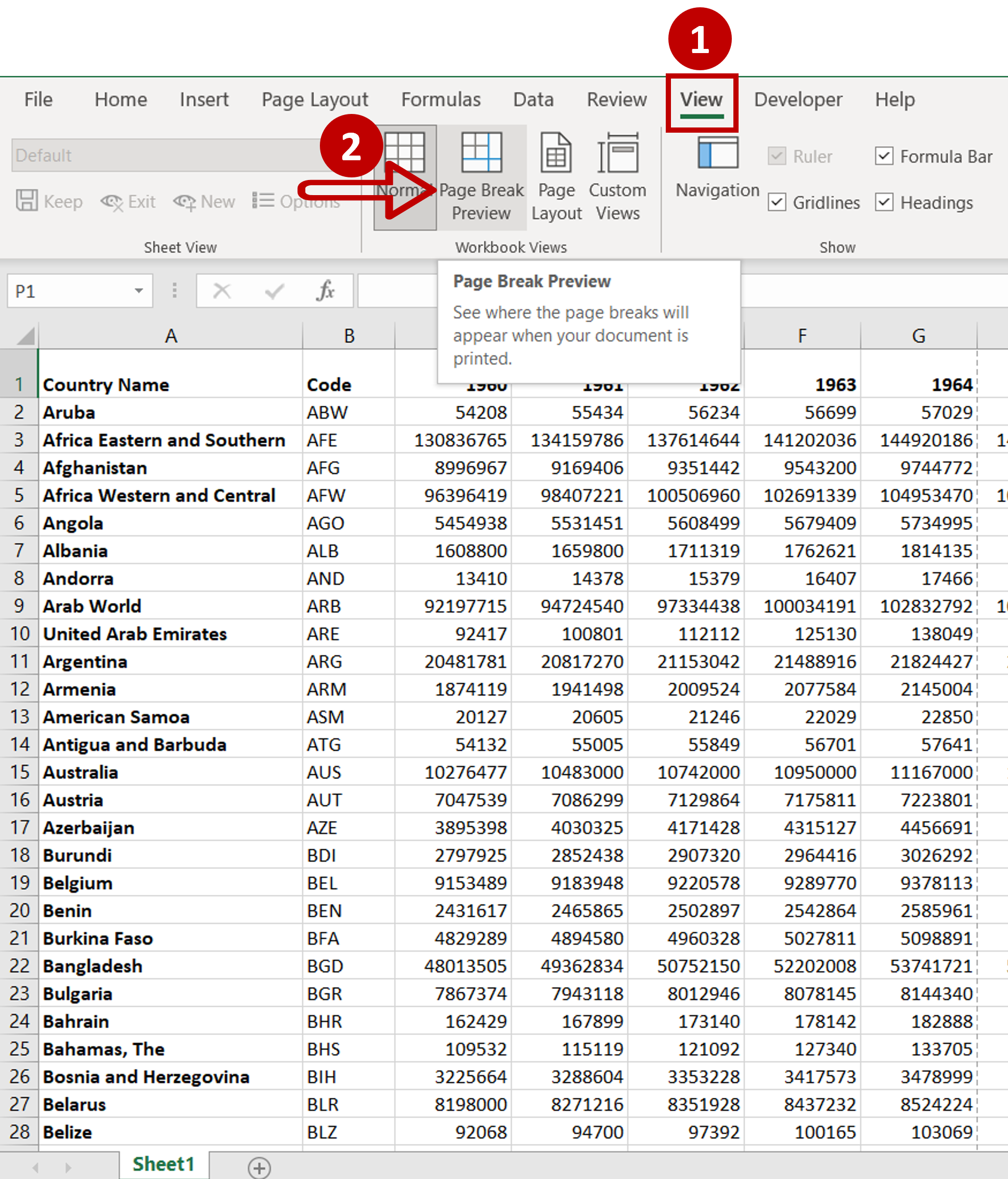
Task: Open the Data ribbon tab
Action: 533,99
